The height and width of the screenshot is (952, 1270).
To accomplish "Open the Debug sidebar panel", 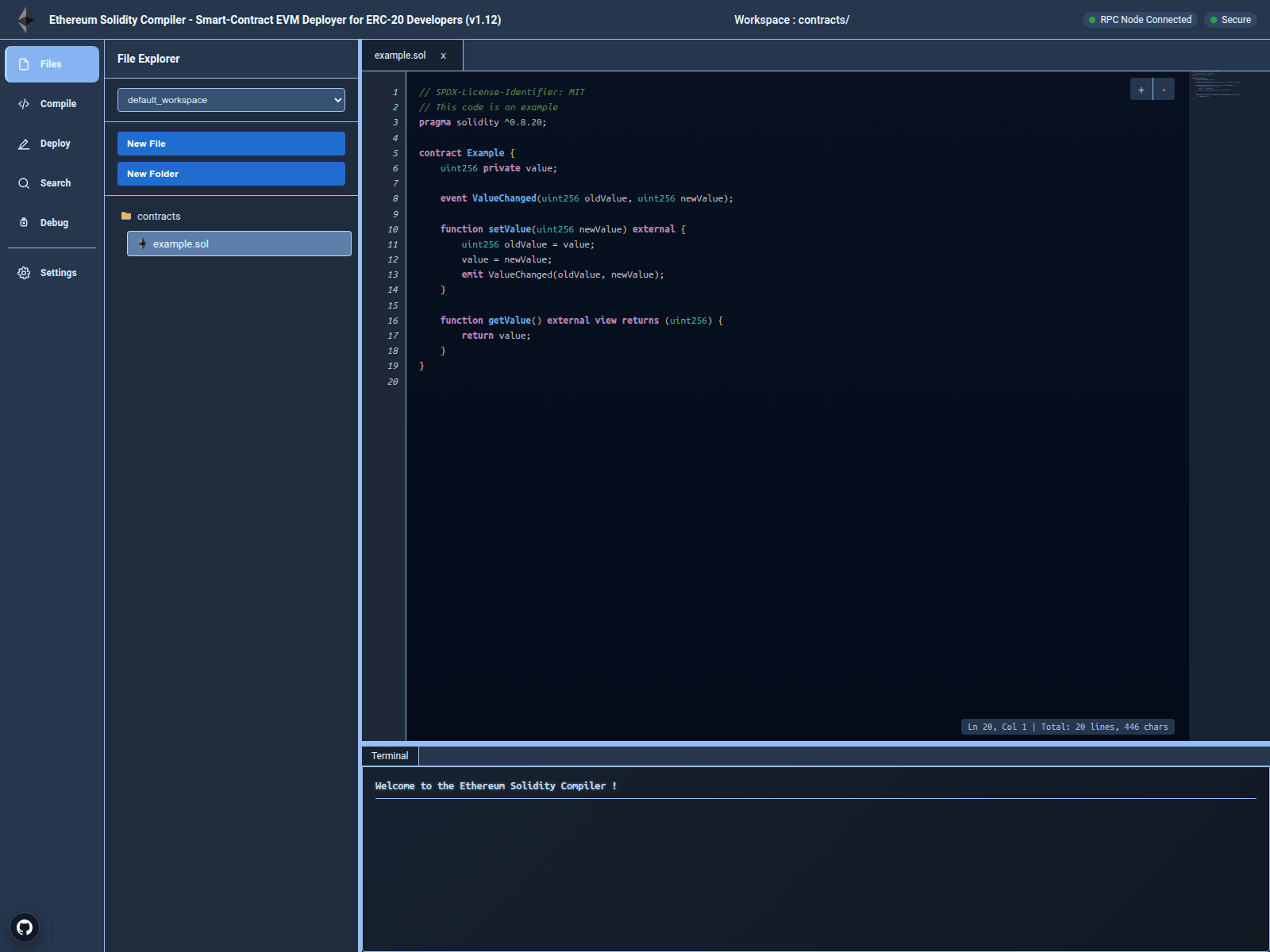I will pos(52,223).
